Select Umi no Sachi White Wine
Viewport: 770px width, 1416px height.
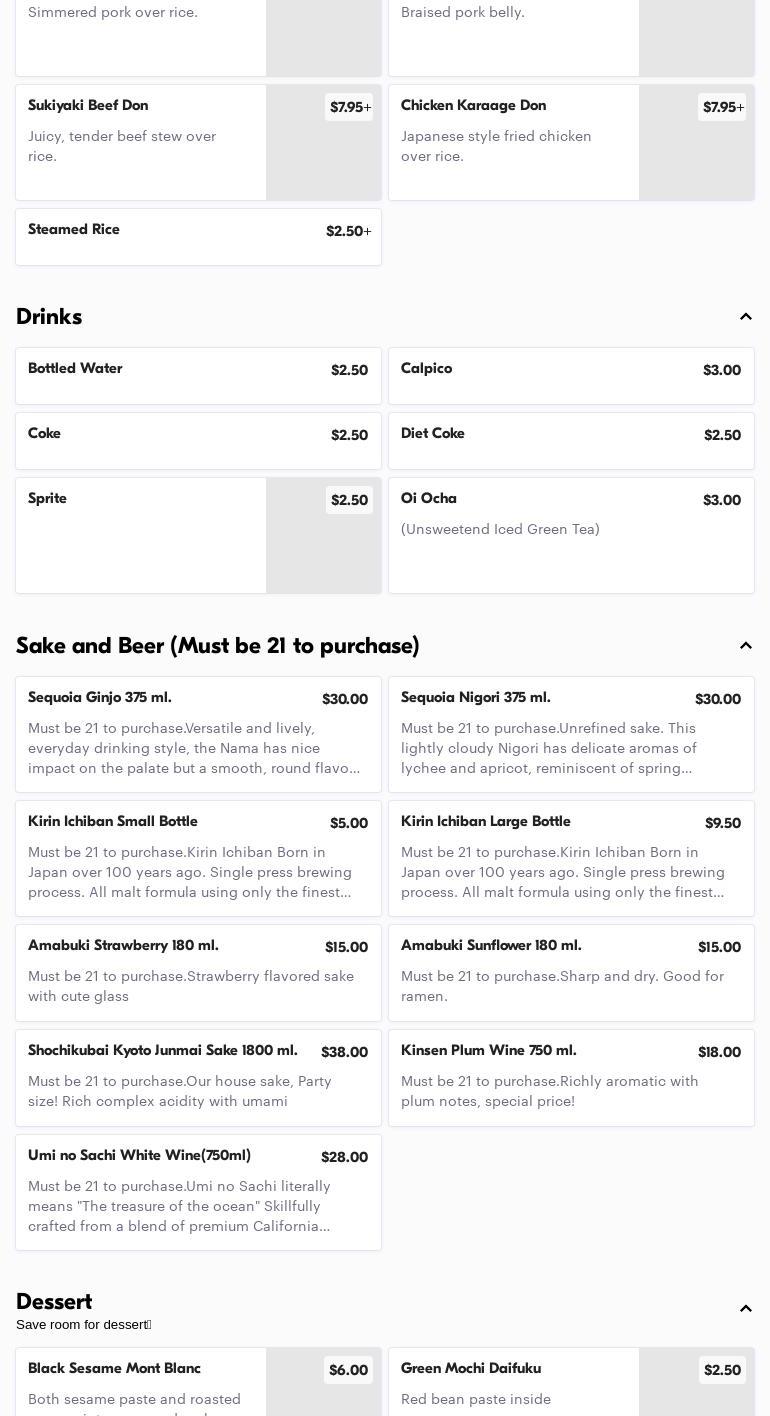(198, 1193)
